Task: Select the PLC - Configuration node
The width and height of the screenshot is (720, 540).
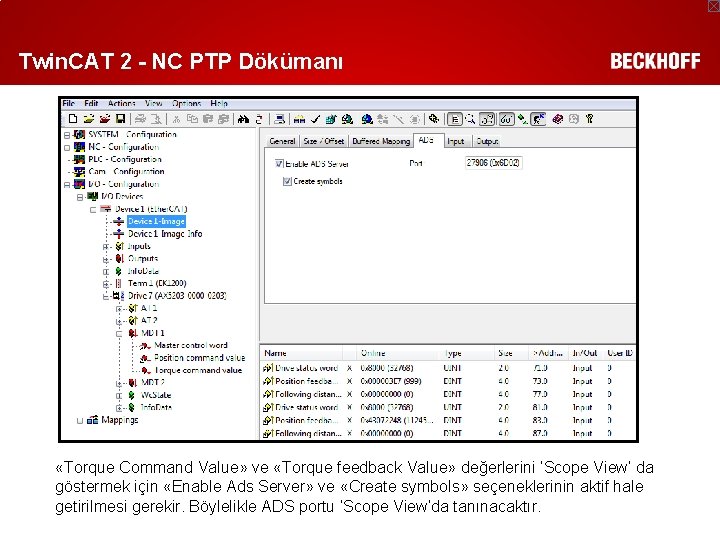Action: (x=125, y=159)
